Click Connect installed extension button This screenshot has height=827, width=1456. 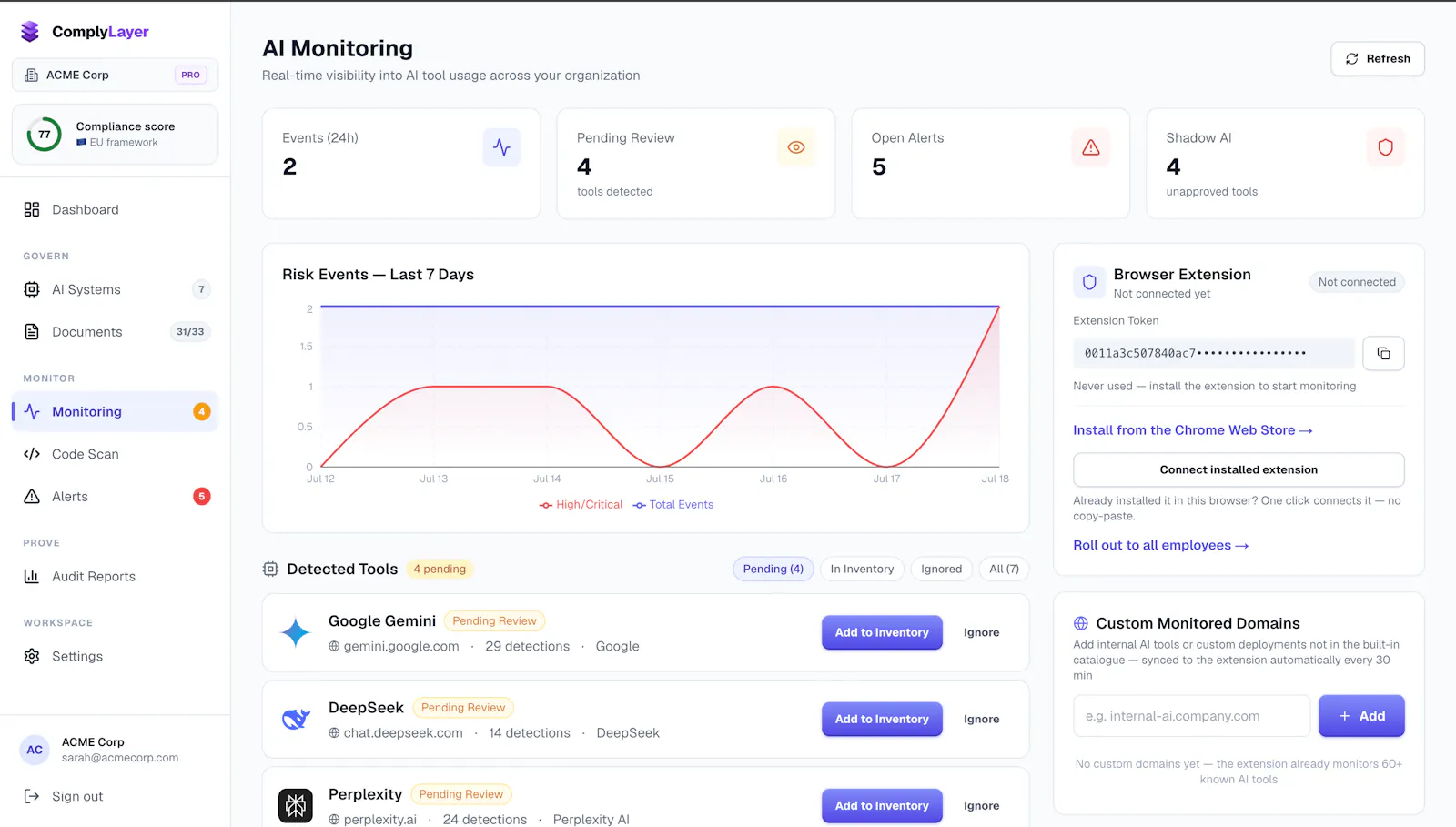coord(1239,469)
